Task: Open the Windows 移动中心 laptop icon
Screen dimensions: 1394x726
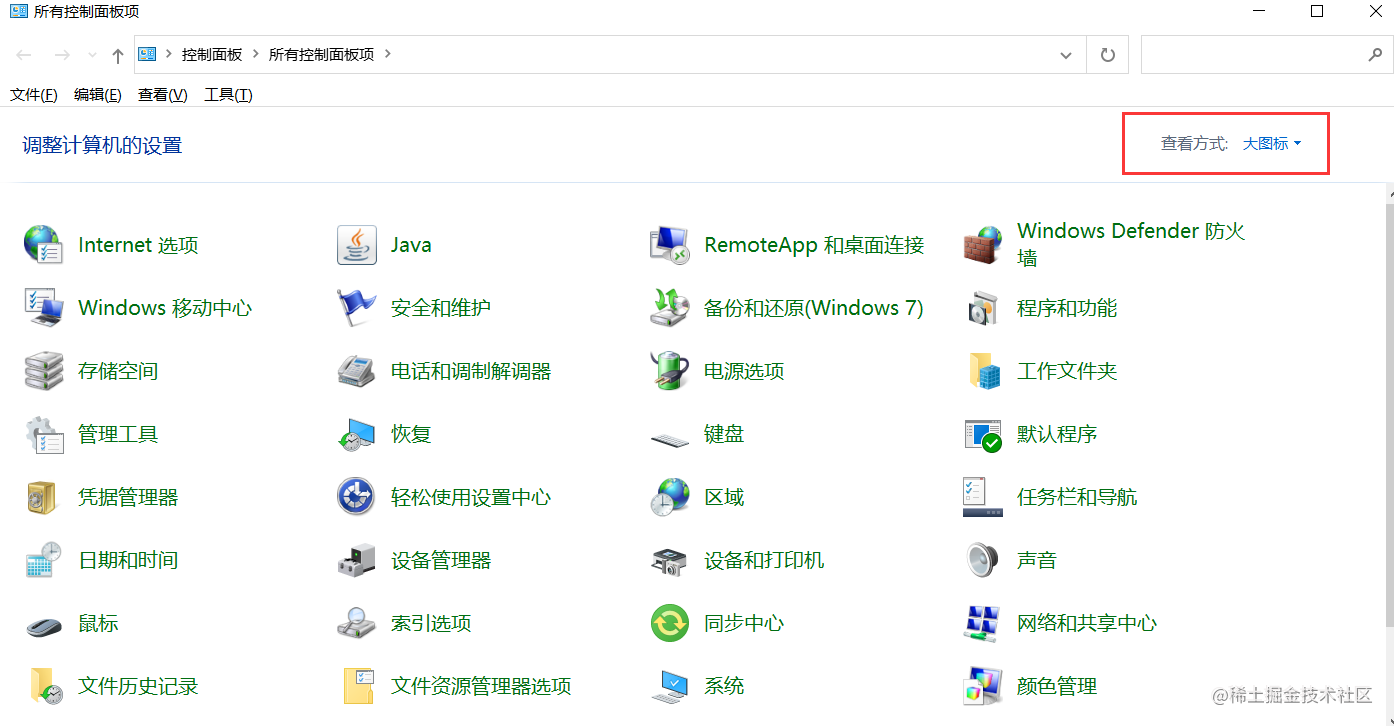Action: click(x=43, y=308)
